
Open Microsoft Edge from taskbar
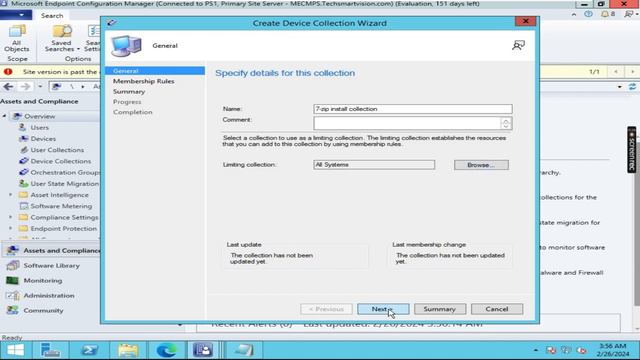point(166,350)
